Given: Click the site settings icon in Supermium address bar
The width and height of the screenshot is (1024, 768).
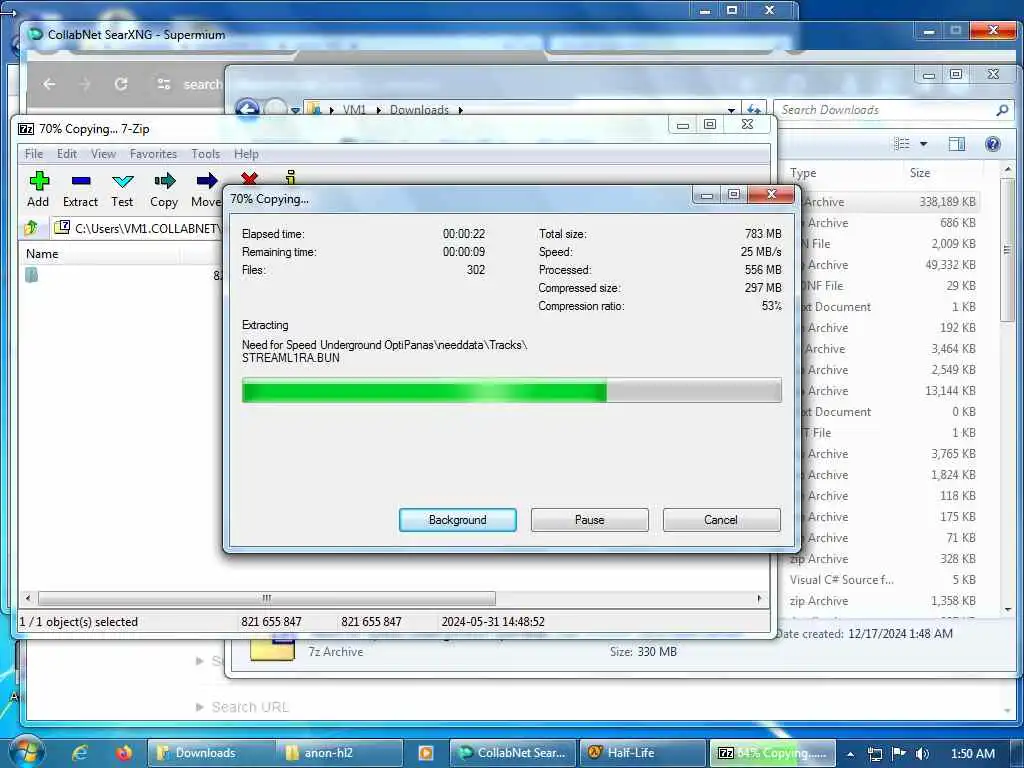Looking at the screenshot, I should coord(163,84).
